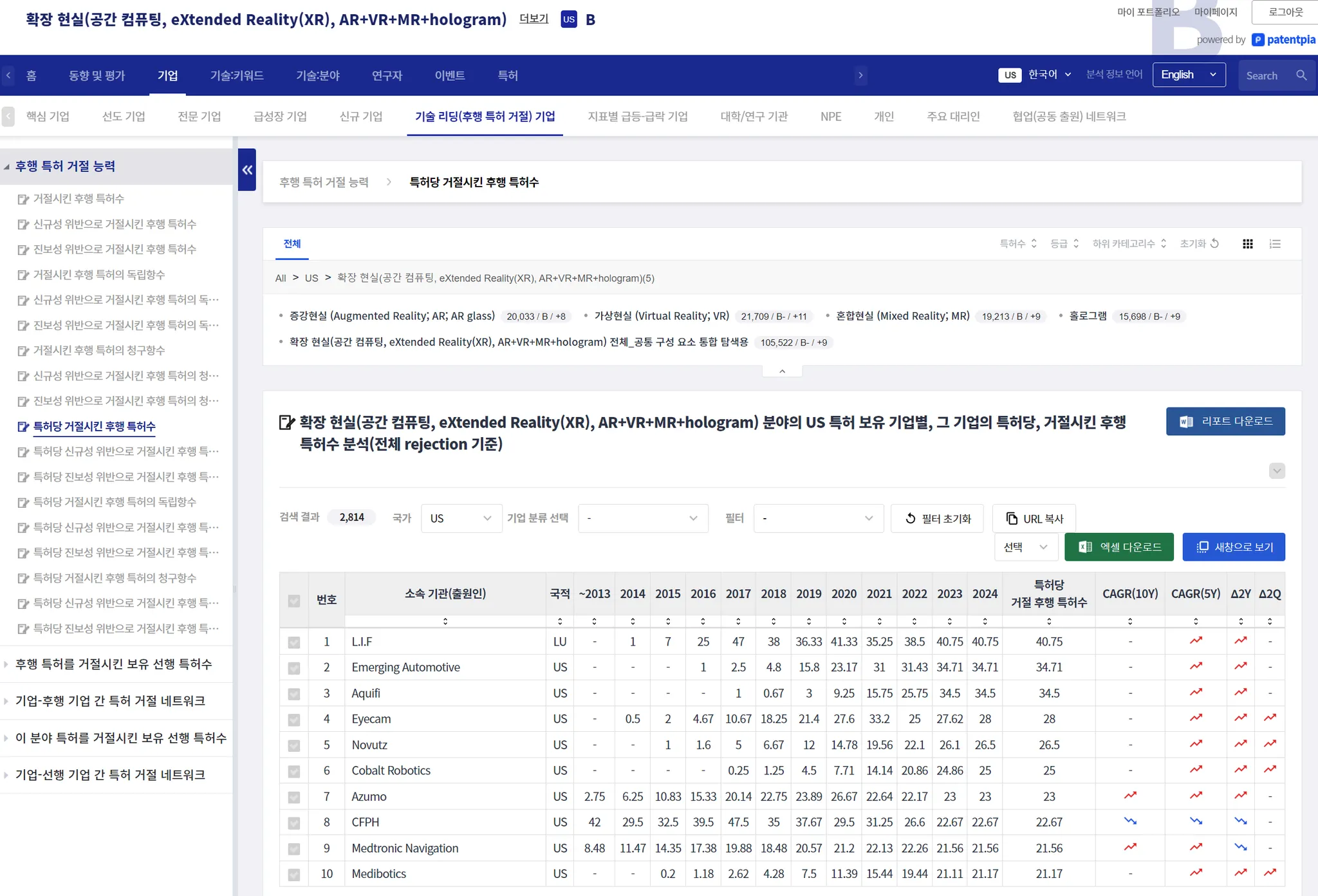Collapse the left sidebar with double-chevron button
The width and height of the screenshot is (1318, 896).
(x=247, y=170)
